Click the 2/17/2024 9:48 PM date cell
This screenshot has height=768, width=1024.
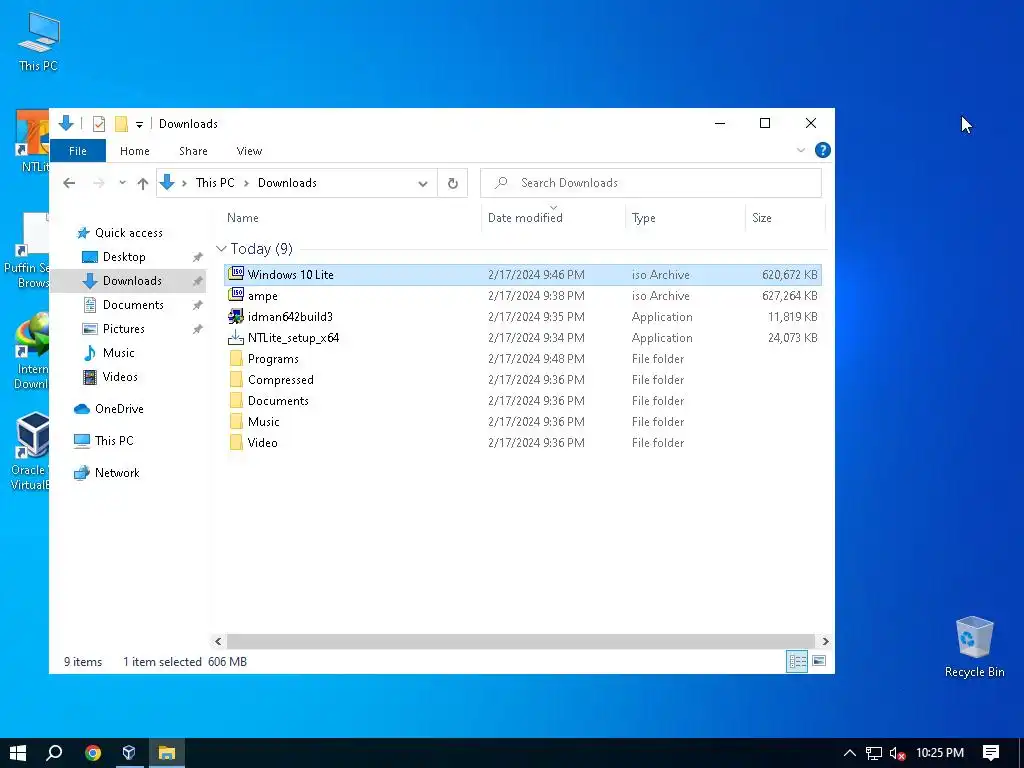click(536, 359)
